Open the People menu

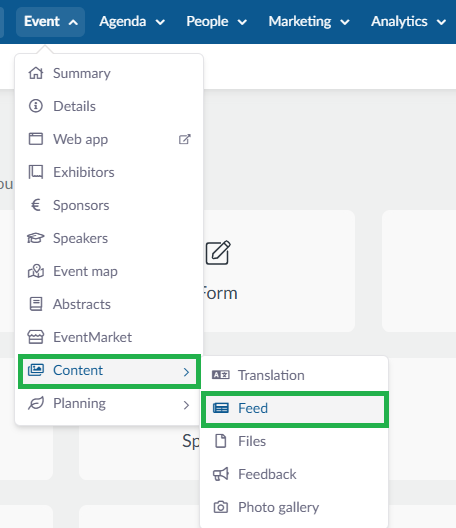tap(217, 22)
